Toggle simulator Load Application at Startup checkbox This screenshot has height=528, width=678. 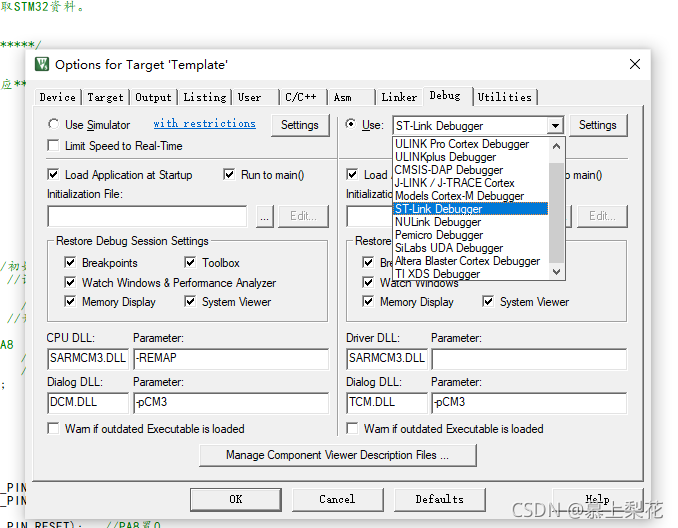(53, 174)
